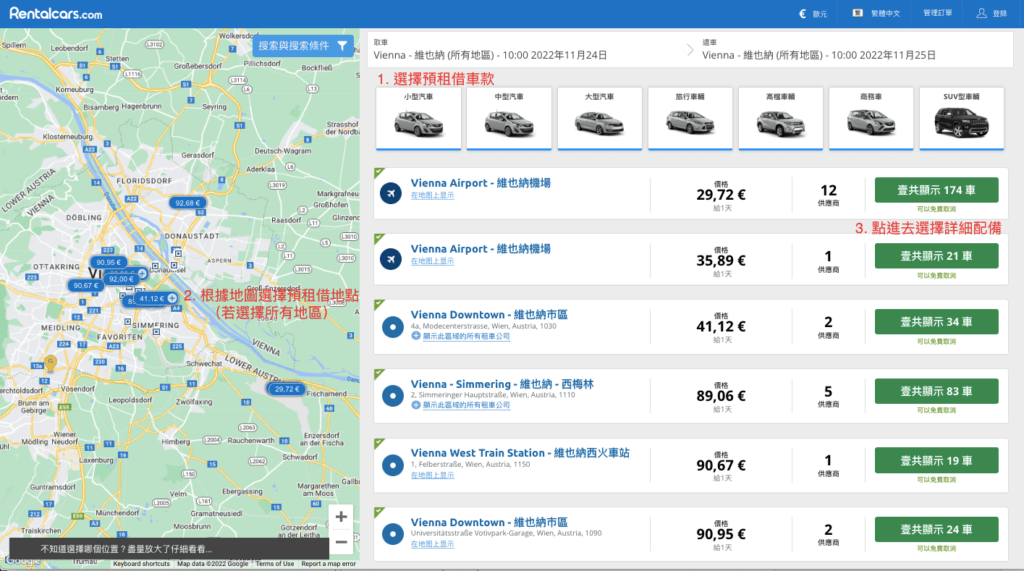Click the location icon of Vienna - Simmering
The image size is (1024, 571).
click(392, 395)
